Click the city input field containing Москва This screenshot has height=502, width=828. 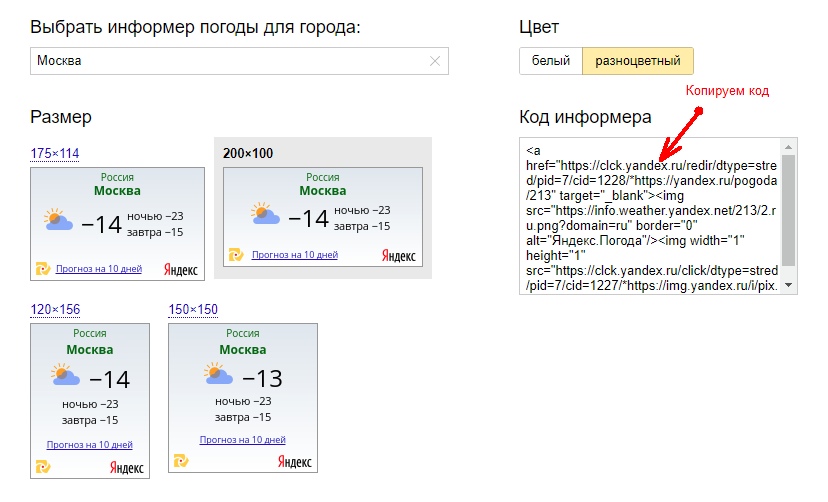pyautogui.click(x=239, y=61)
